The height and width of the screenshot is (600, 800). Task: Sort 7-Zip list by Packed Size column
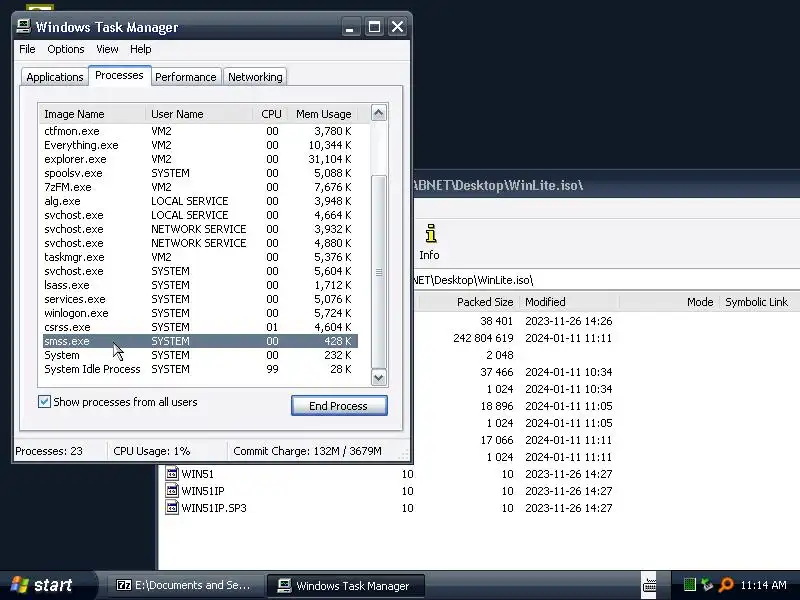pyautogui.click(x=468, y=302)
